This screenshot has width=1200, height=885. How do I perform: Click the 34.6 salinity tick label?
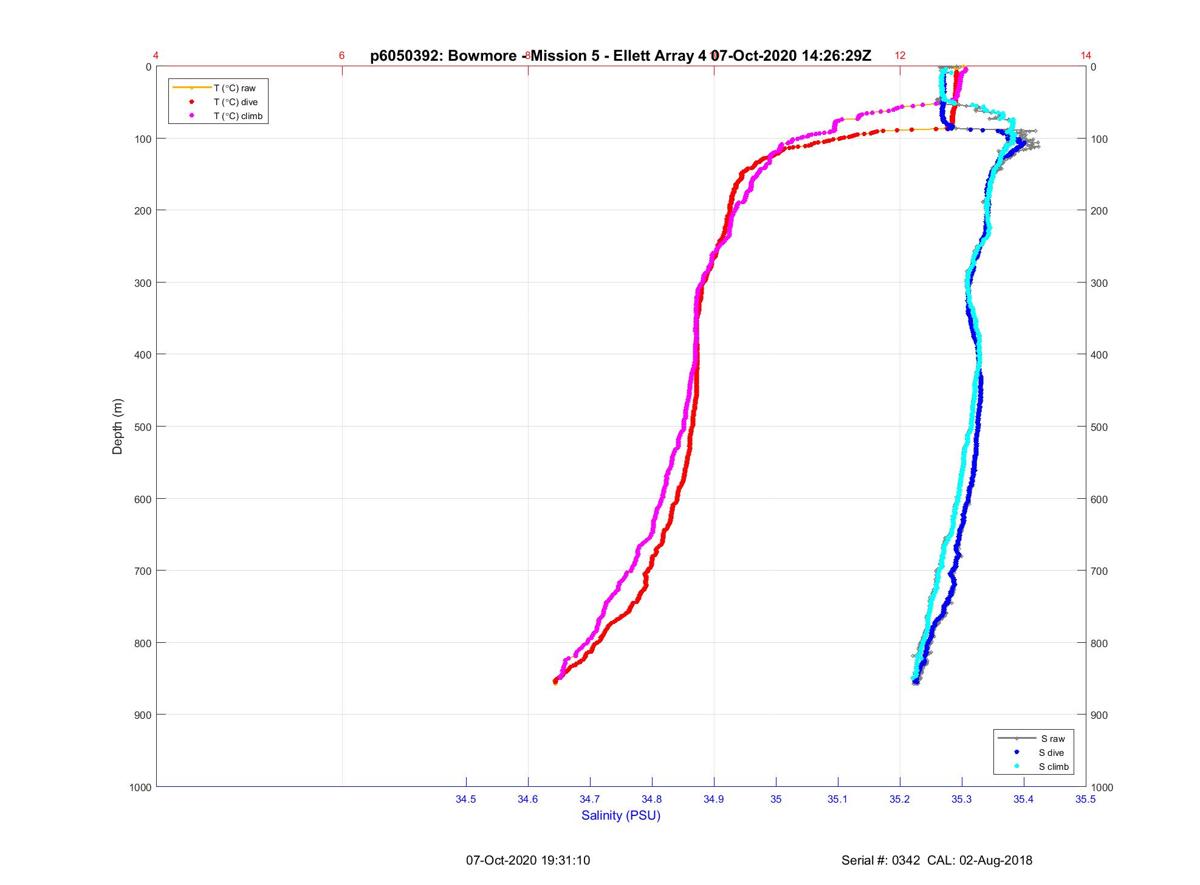(528, 799)
